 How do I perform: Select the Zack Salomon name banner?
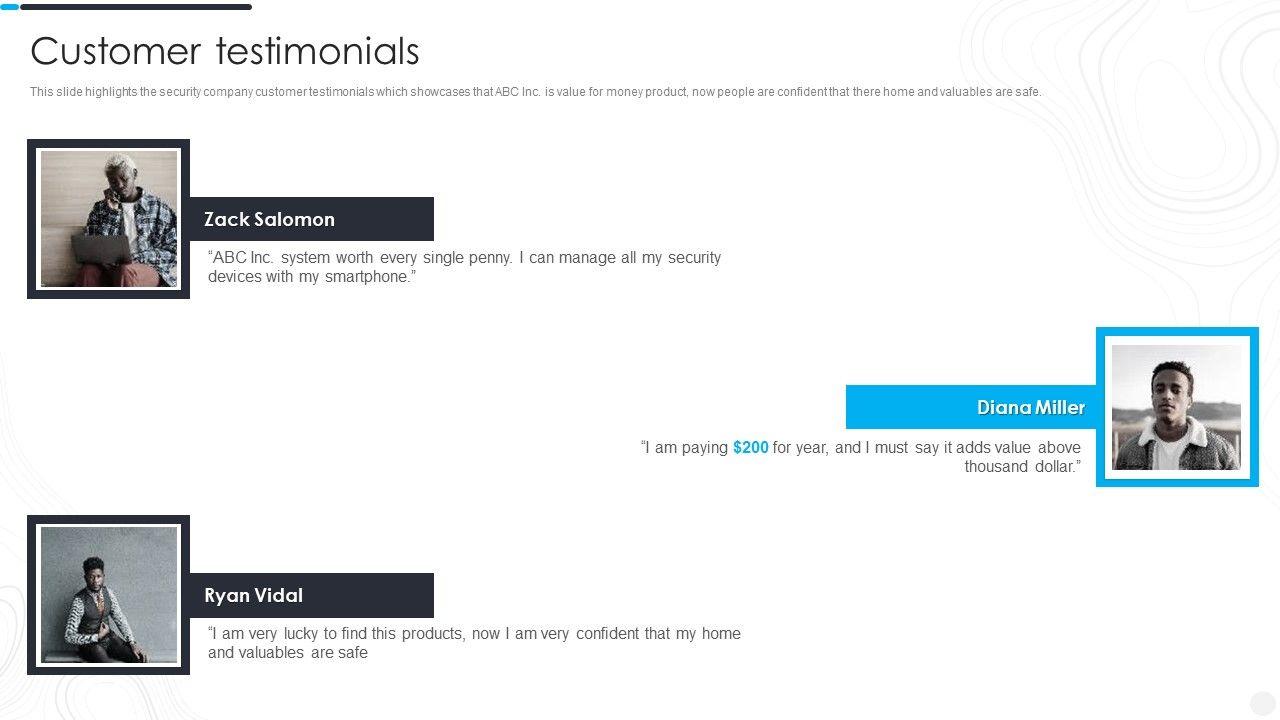coord(311,219)
